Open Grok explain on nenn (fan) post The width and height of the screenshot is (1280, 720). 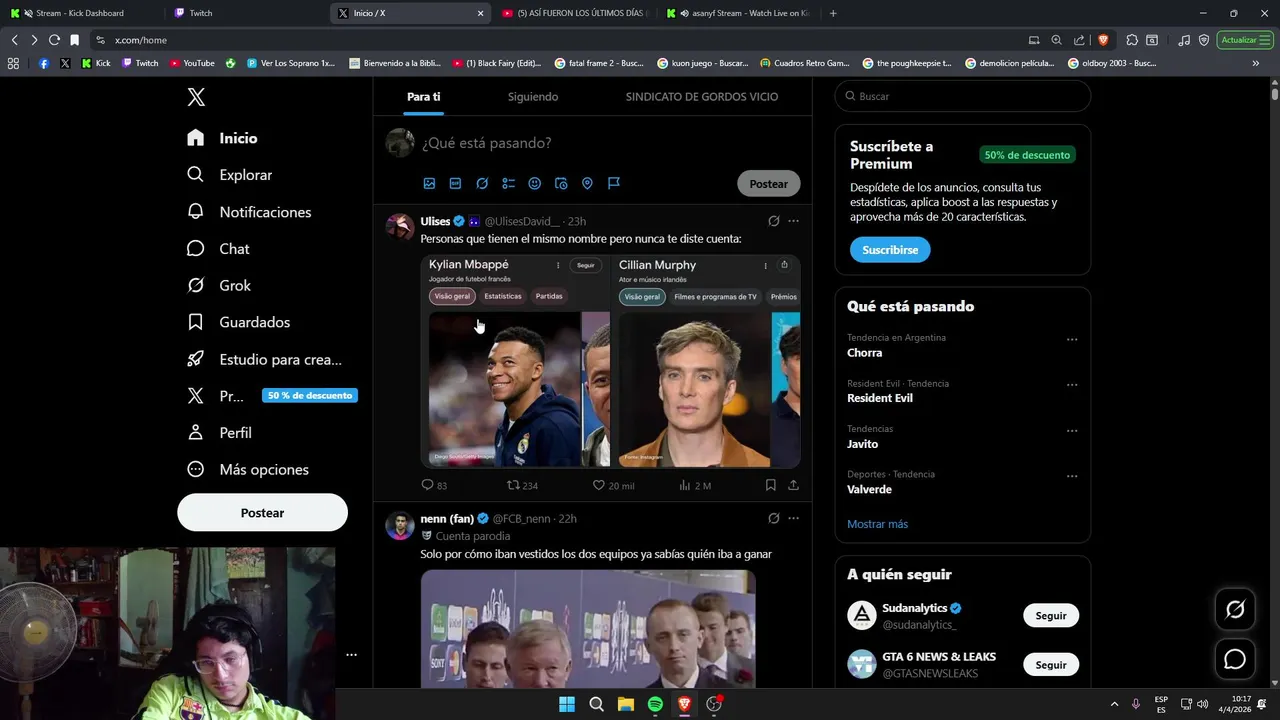(x=773, y=519)
